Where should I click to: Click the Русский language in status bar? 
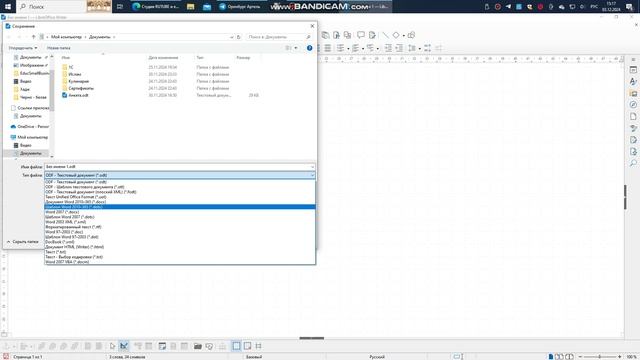(377, 357)
